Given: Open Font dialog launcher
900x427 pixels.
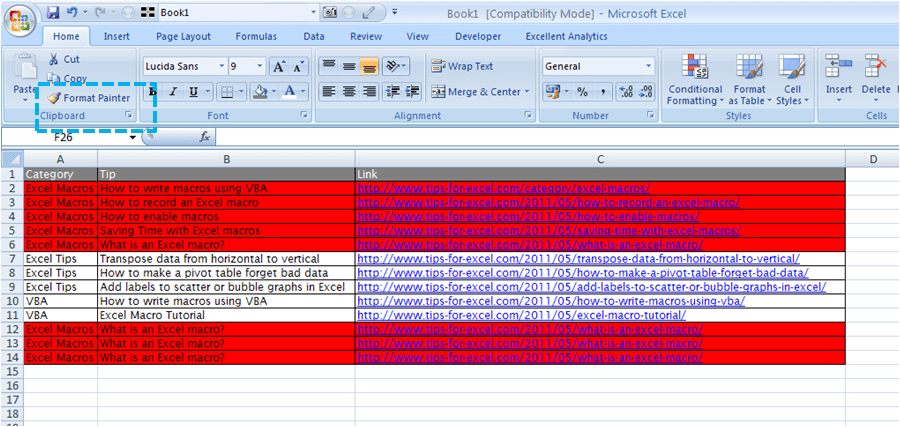Looking at the screenshot, I should point(303,115).
